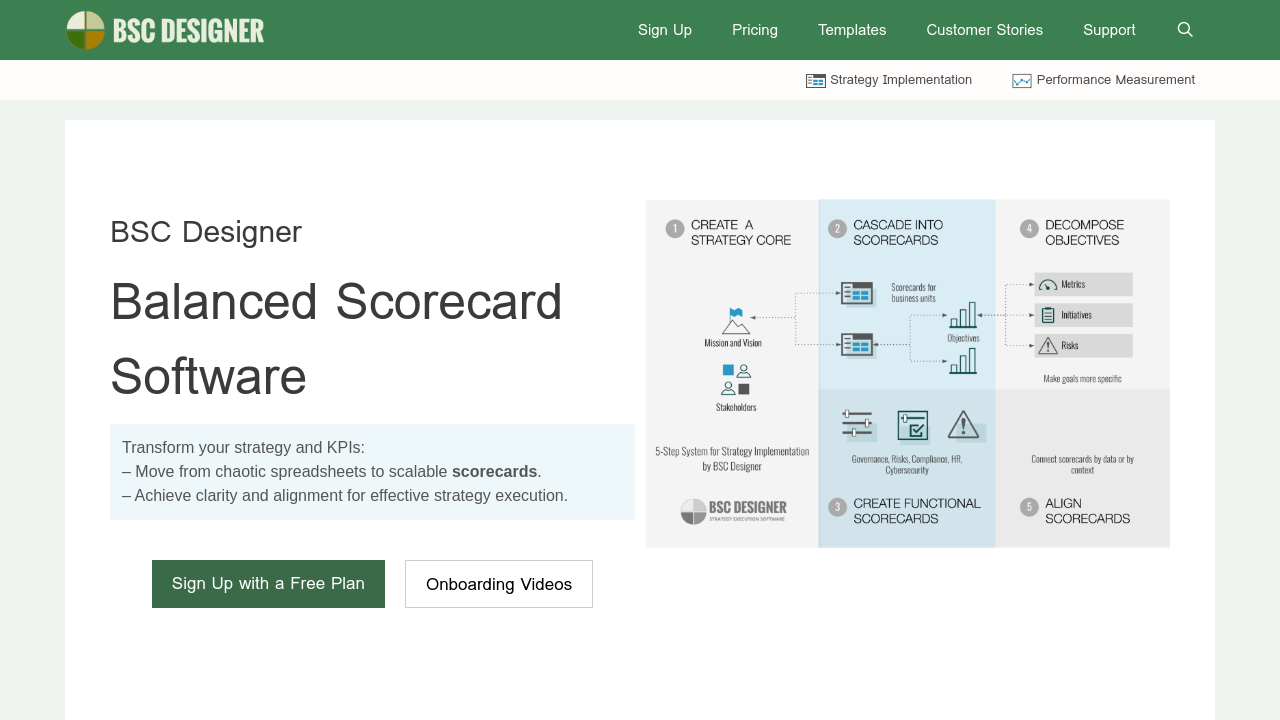The width and height of the screenshot is (1280, 720).
Task: Click the 'BSC Designer' title above the heading
Action: [206, 232]
